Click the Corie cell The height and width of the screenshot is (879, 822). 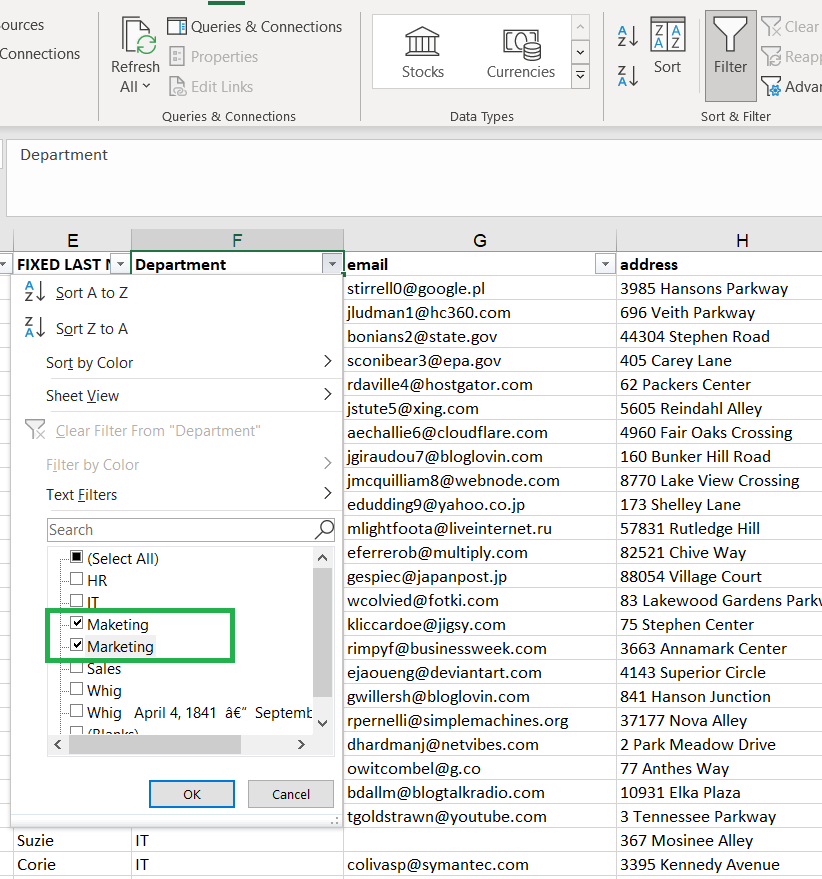(72, 864)
